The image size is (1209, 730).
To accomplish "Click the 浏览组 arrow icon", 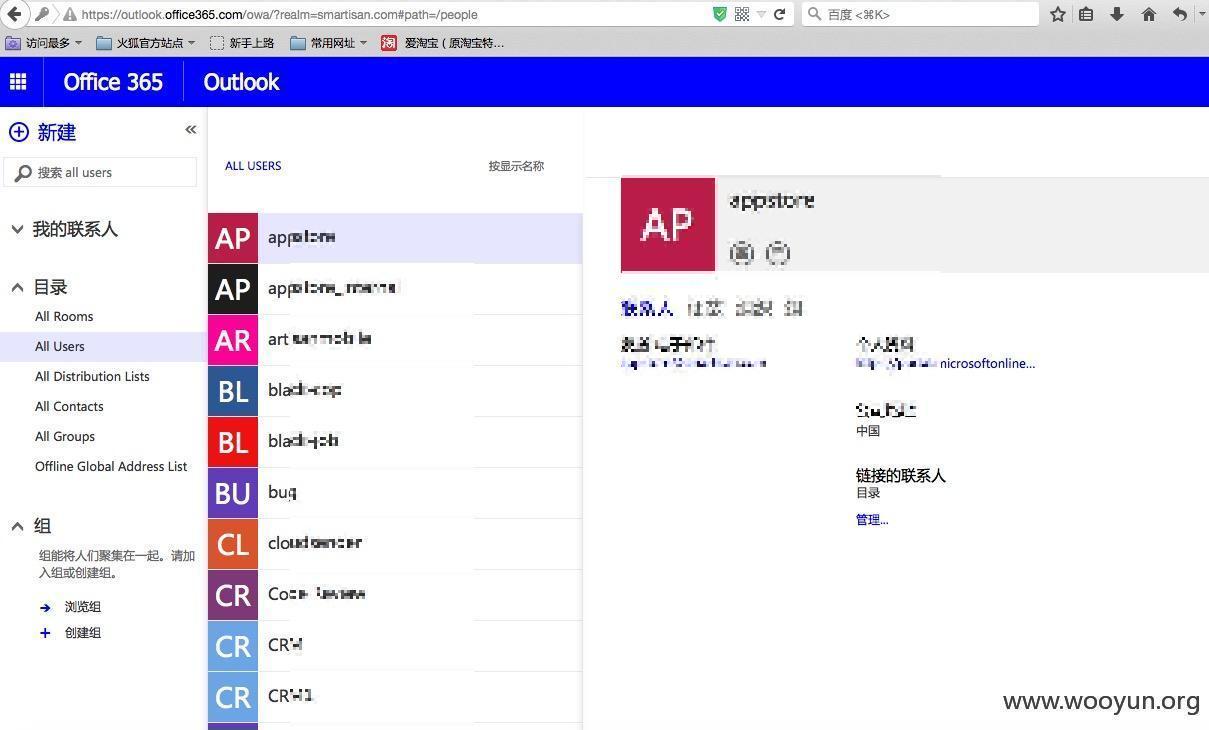I will click(x=45, y=607).
